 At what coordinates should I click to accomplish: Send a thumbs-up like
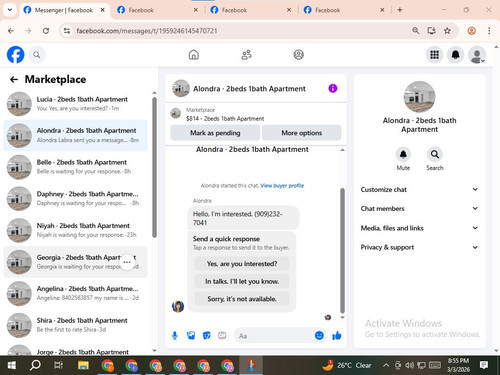pyautogui.click(x=337, y=335)
